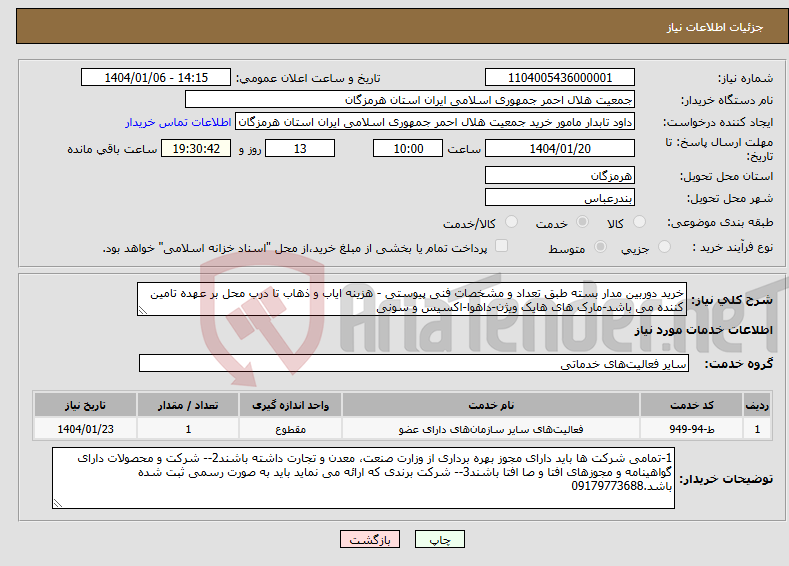Click the service group field سایر فعالیت‌های خدماتی

click(414, 363)
